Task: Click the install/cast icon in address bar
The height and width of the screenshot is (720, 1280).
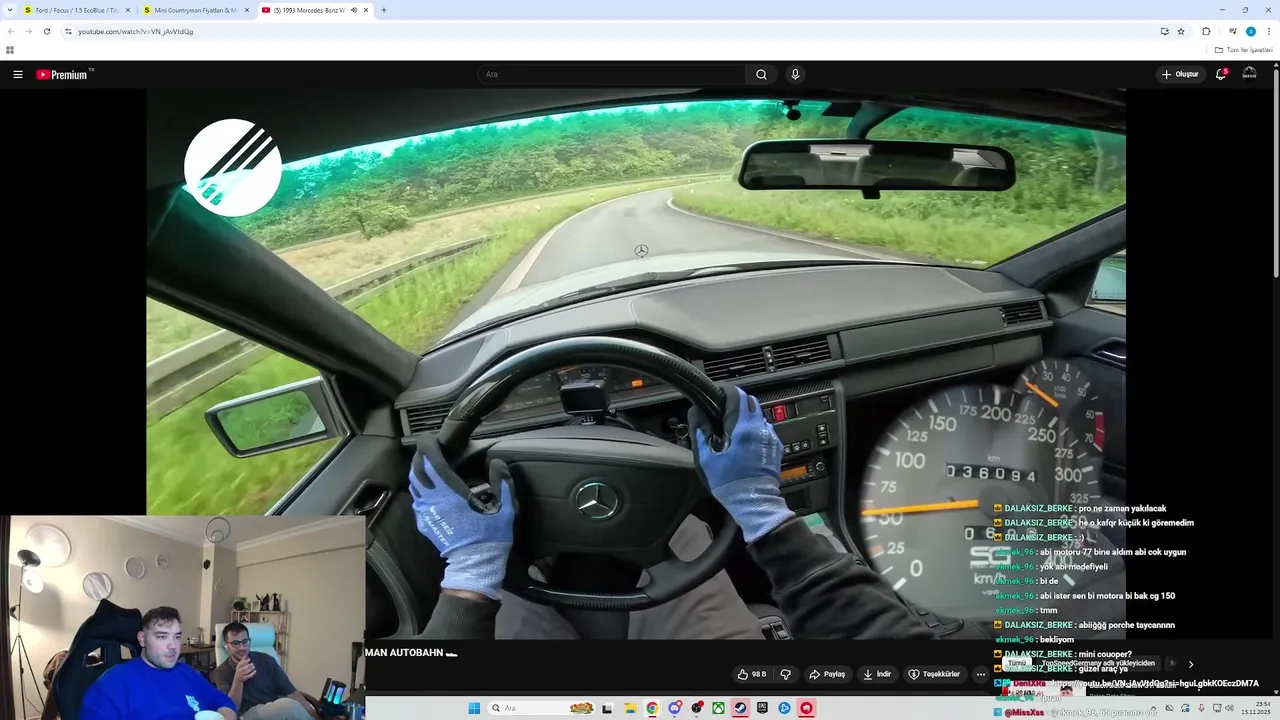Action: 1164,31
